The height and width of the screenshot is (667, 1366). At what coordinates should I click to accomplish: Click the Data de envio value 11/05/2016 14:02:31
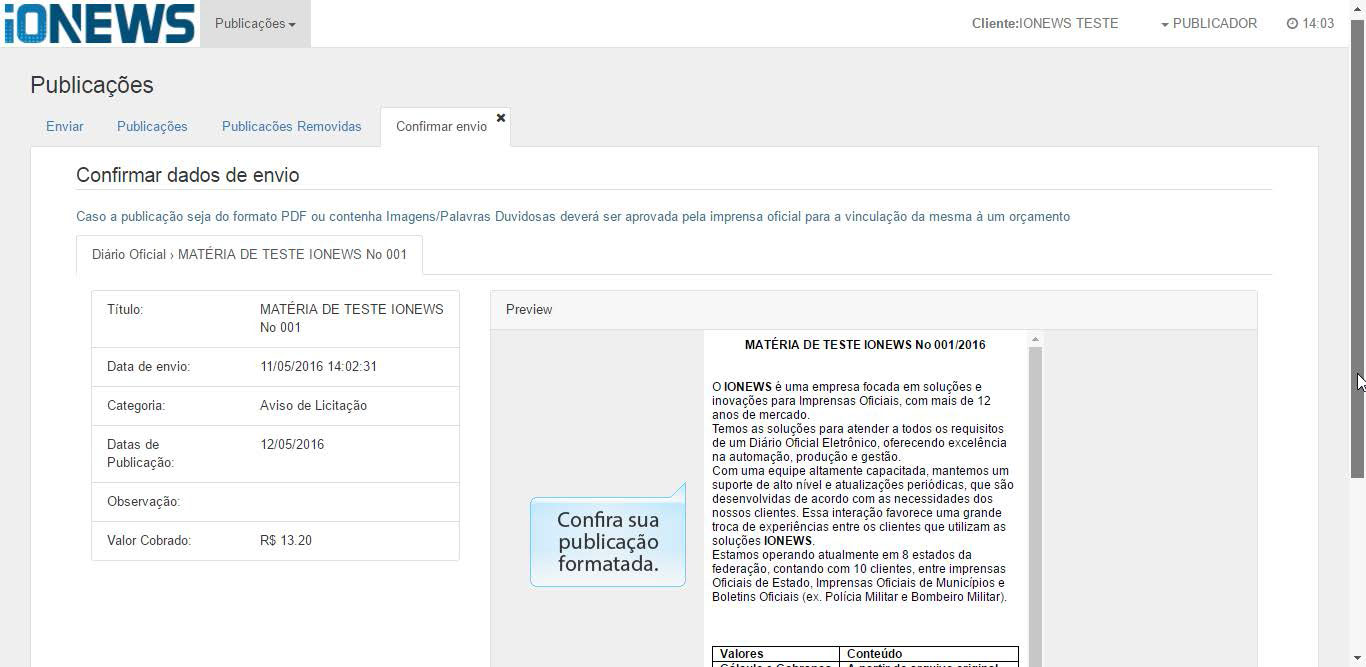pos(319,366)
